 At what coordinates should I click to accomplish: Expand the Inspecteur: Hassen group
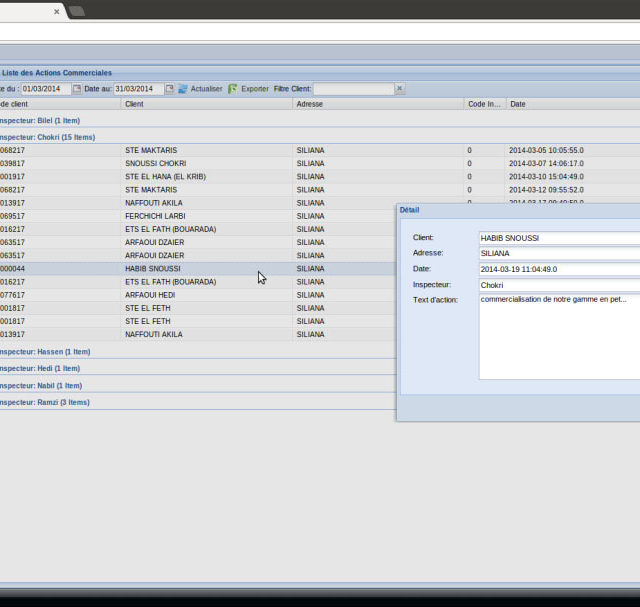tap(44, 352)
